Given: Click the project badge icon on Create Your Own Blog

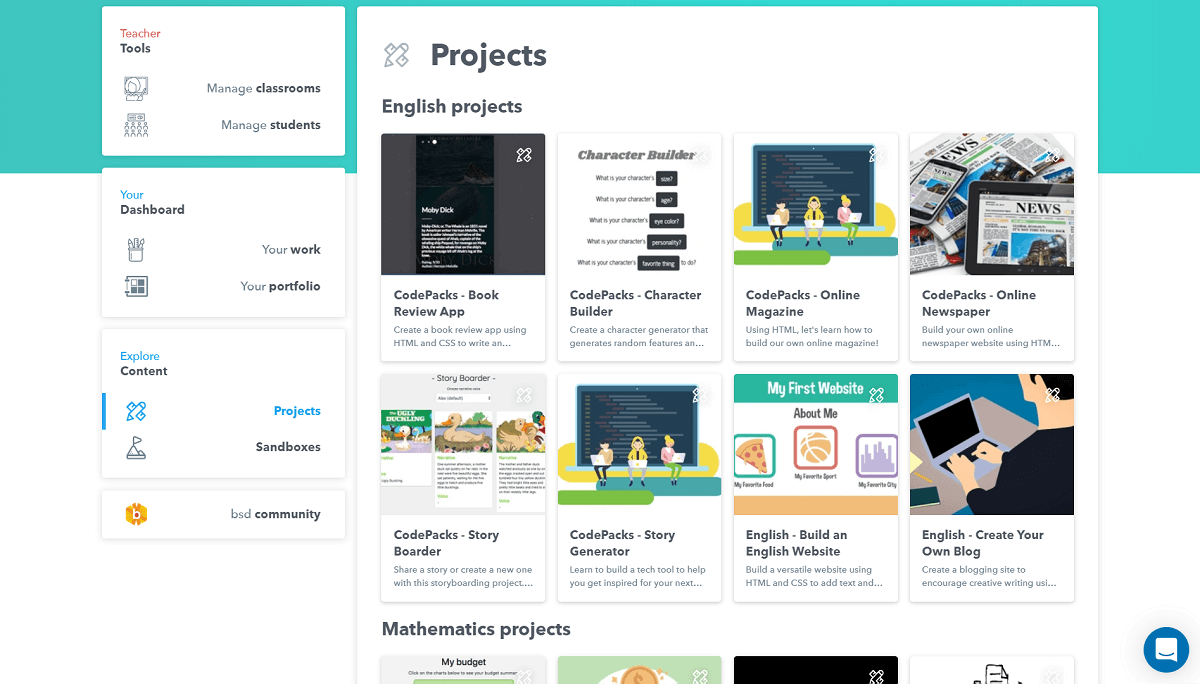Looking at the screenshot, I should [1052, 395].
